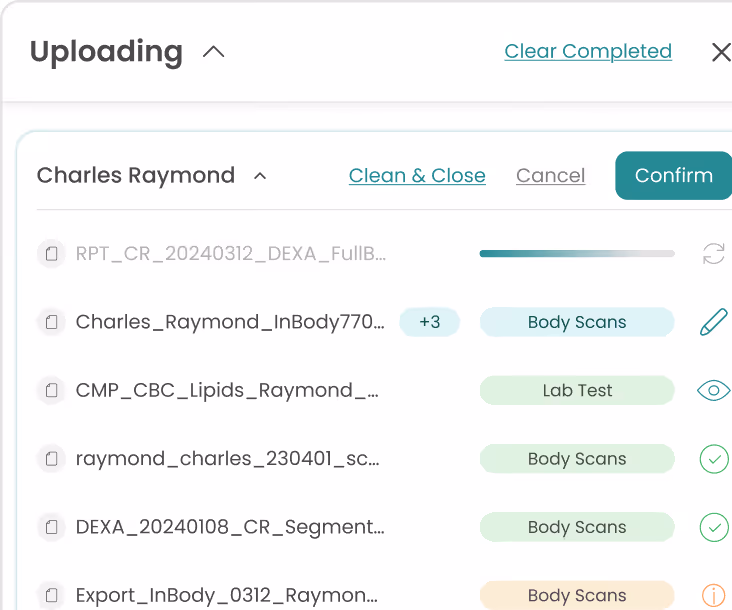The width and height of the screenshot is (732, 610).
Task: Close the Uploading panel
Action: tap(721, 52)
